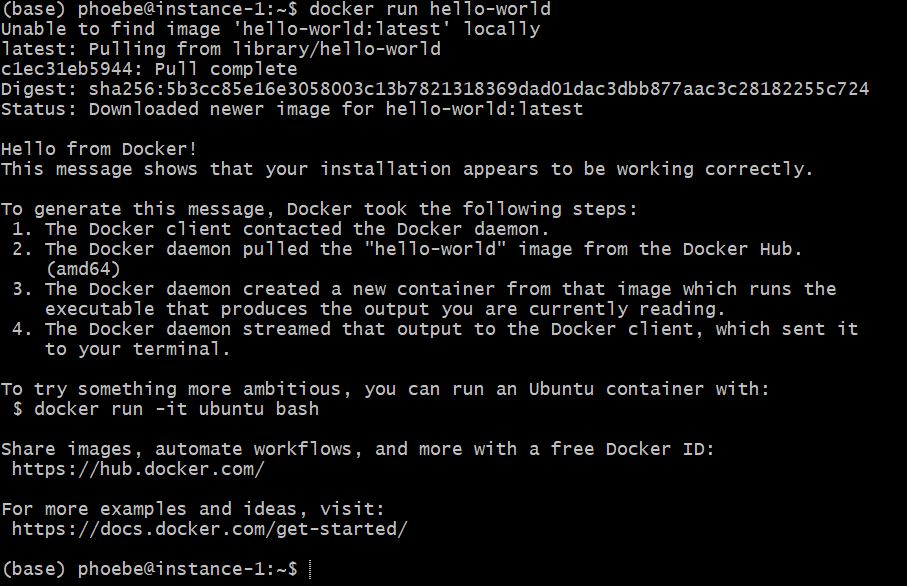Click 'For more examples and ideas' line
The image size is (907, 586).
(193, 509)
